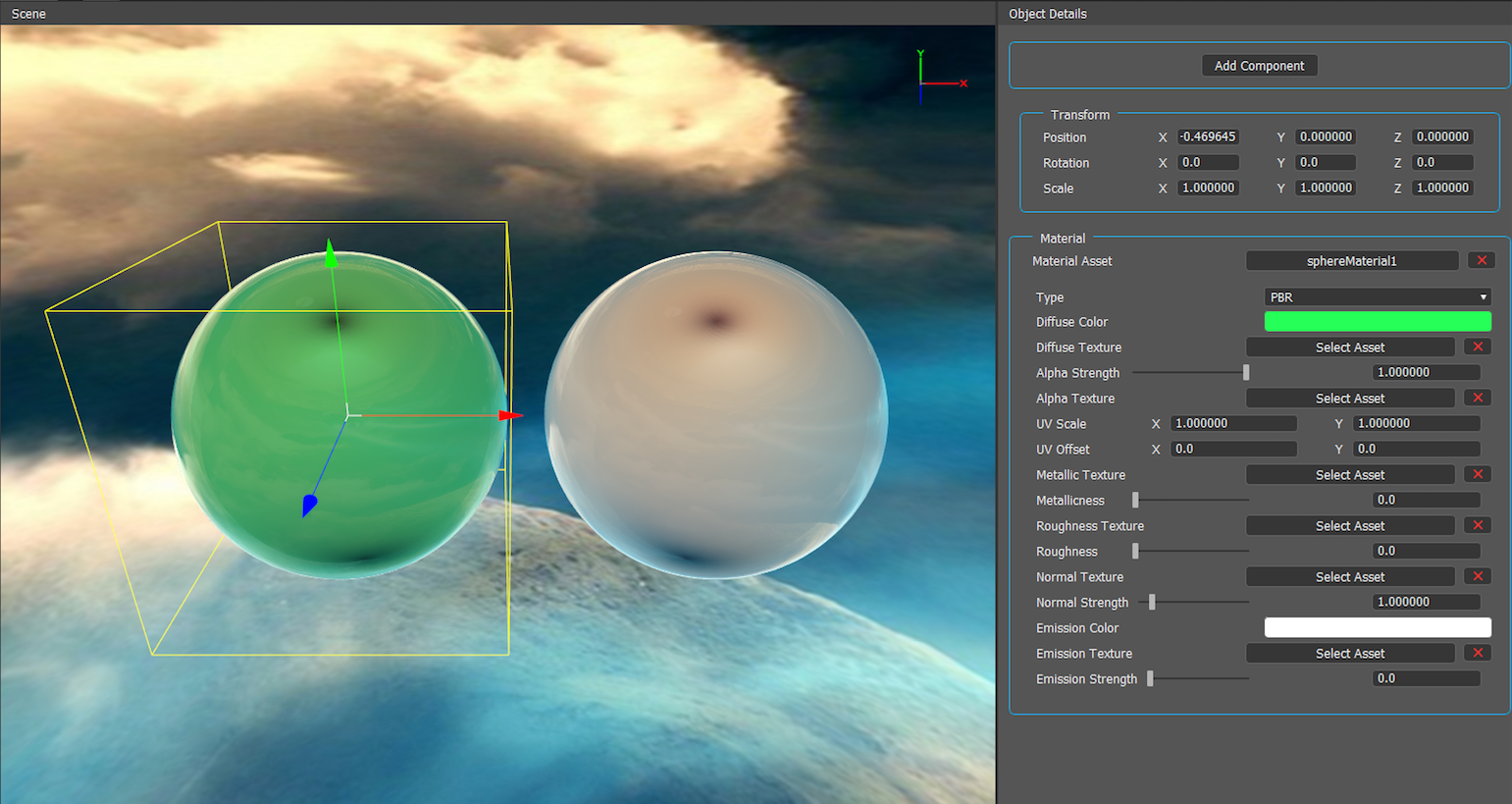The image size is (1512, 804).
Task: Click the Scale X input field
Action: tap(1208, 188)
